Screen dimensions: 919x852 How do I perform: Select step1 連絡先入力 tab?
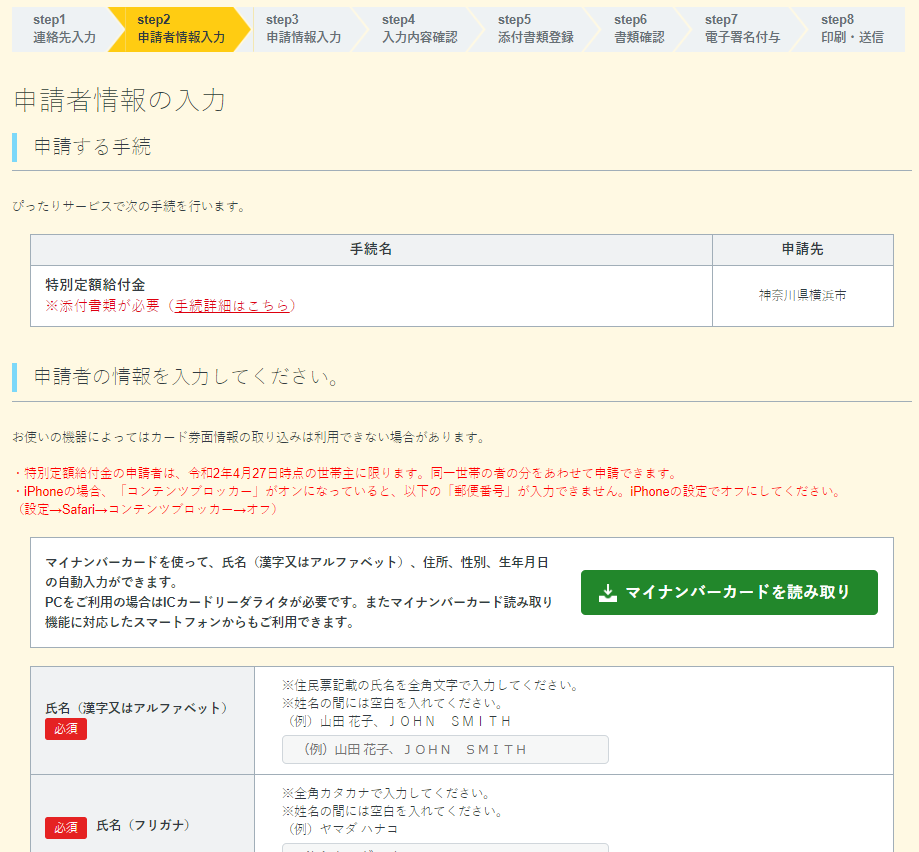[x=64, y=29]
